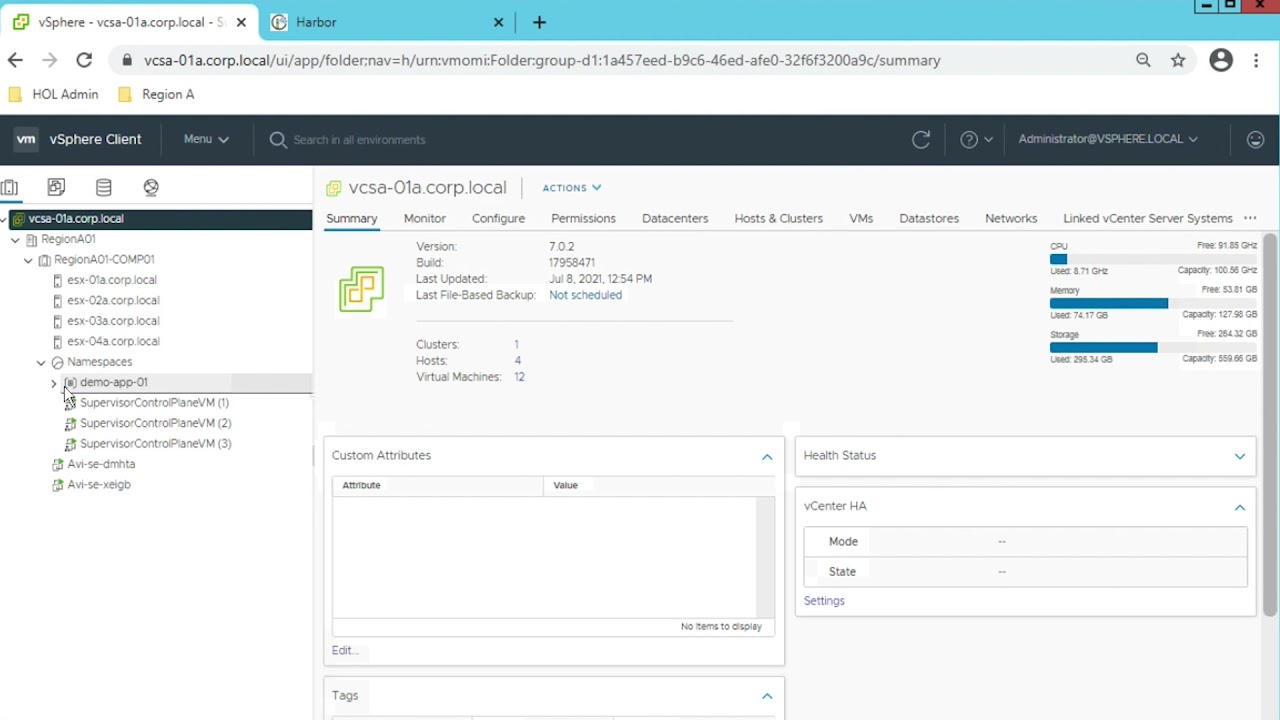
Task: Open the VMs and Templates inventory icon
Action: point(56,187)
